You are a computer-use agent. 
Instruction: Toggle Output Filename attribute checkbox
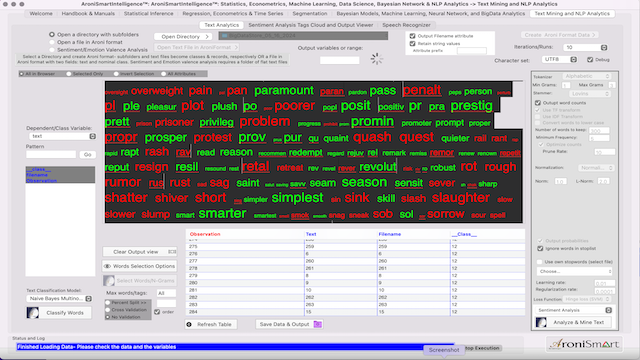click(x=412, y=36)
